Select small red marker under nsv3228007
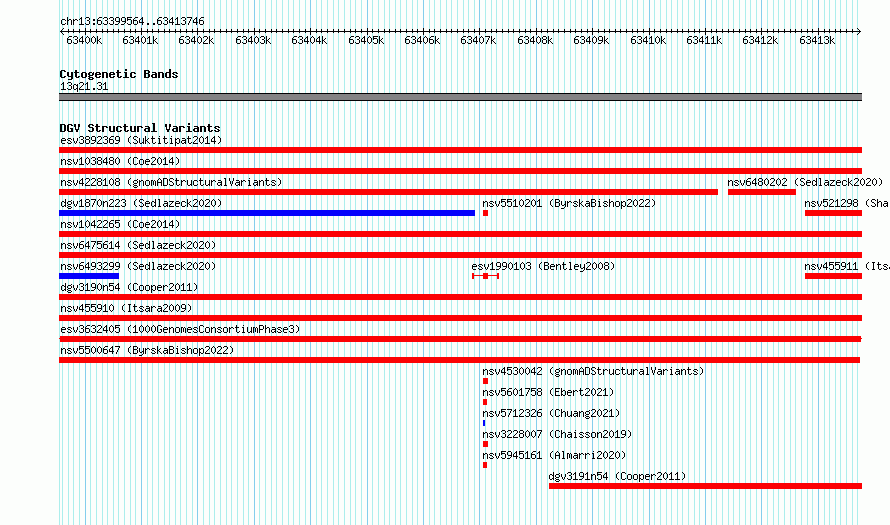The image size is (890, 525). click(485, 444)
